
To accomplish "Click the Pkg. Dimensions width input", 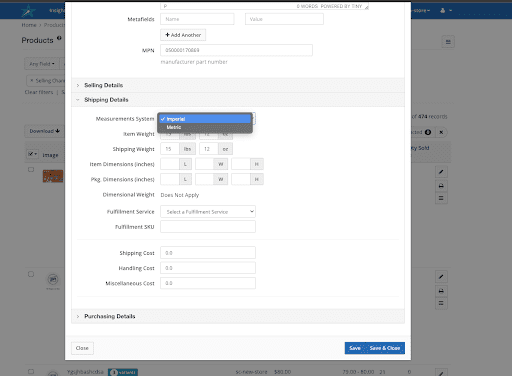I will (x=205, y=179).
